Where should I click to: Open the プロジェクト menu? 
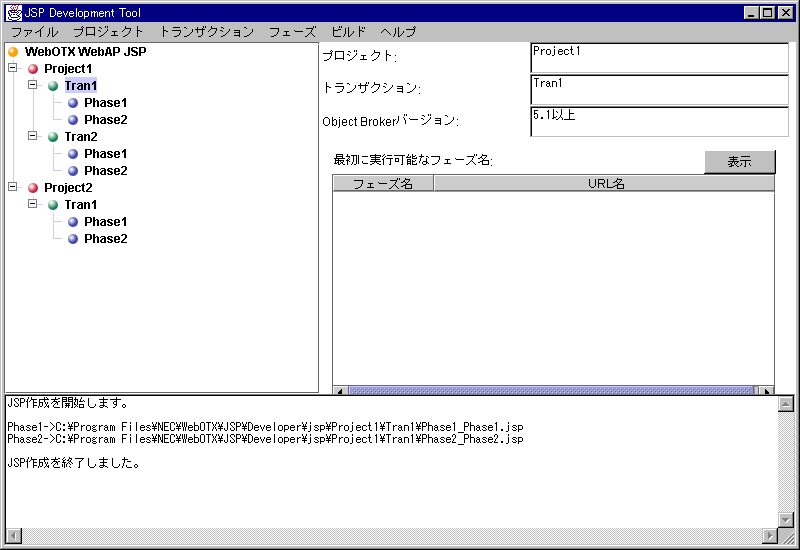click(108, 32)
